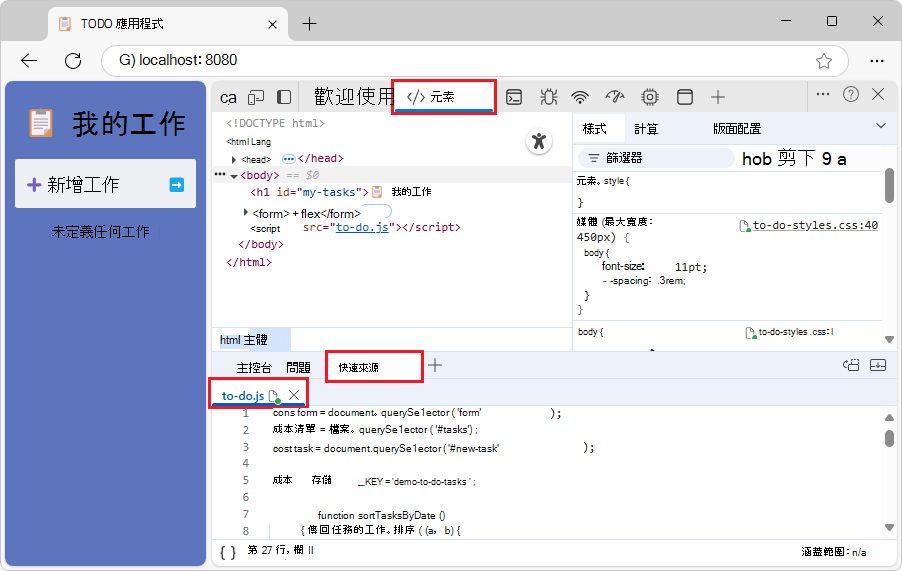Switch to the Console (主控台) drawer tab
902x571 pixels.
(254, 367)
